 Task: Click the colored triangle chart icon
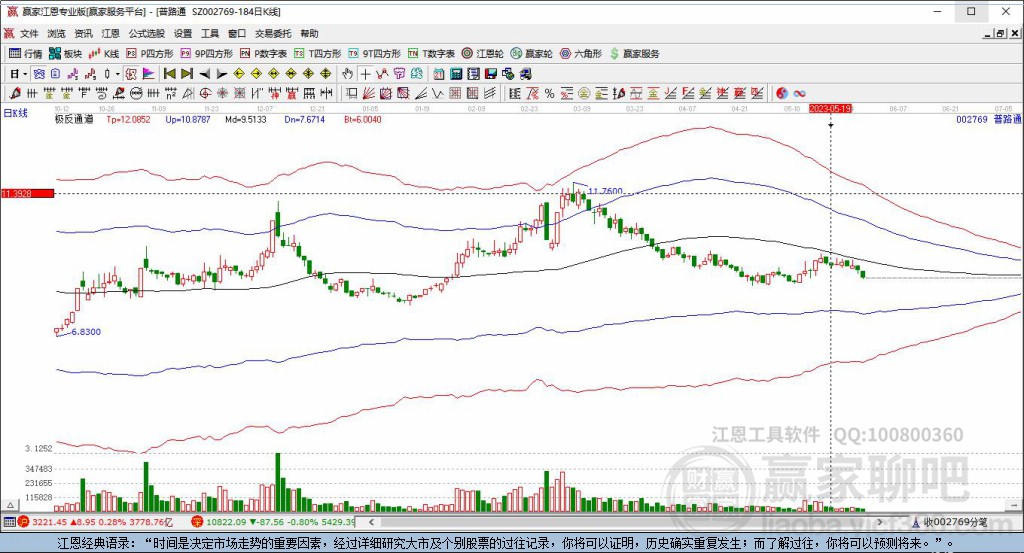click(x=148, y=74)
